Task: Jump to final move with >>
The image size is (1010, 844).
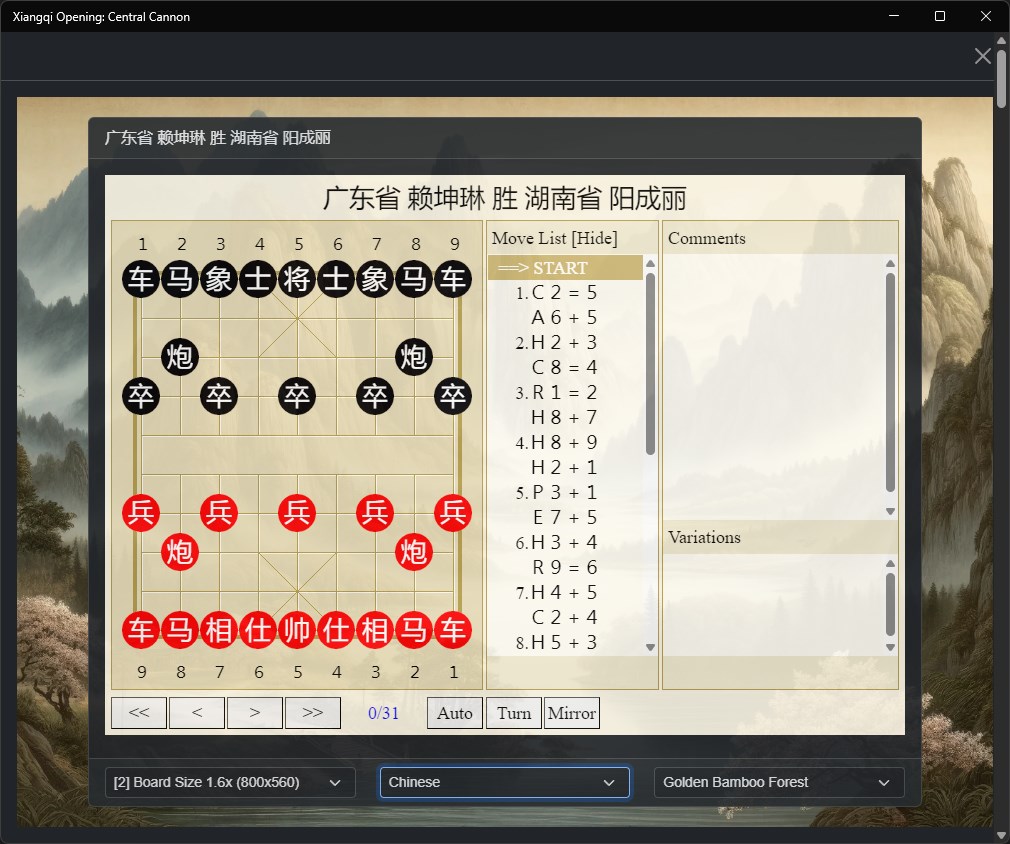Action: click(x=313, y=713)
